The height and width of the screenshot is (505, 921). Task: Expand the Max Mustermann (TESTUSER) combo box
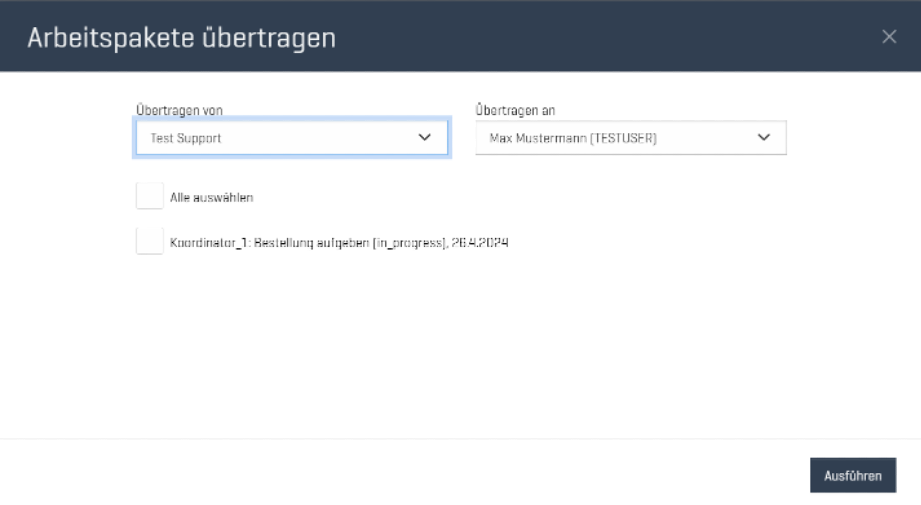[630, 138]
